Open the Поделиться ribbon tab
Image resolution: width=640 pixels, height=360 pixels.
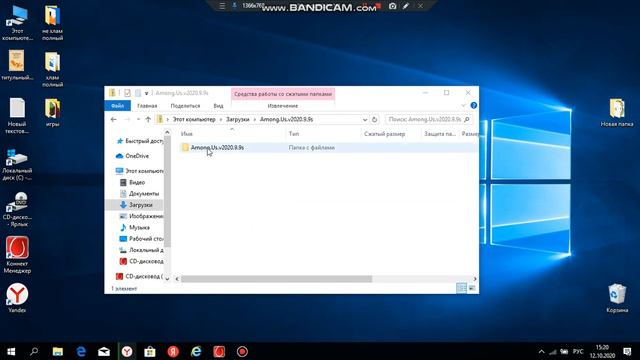pos(185,106)
